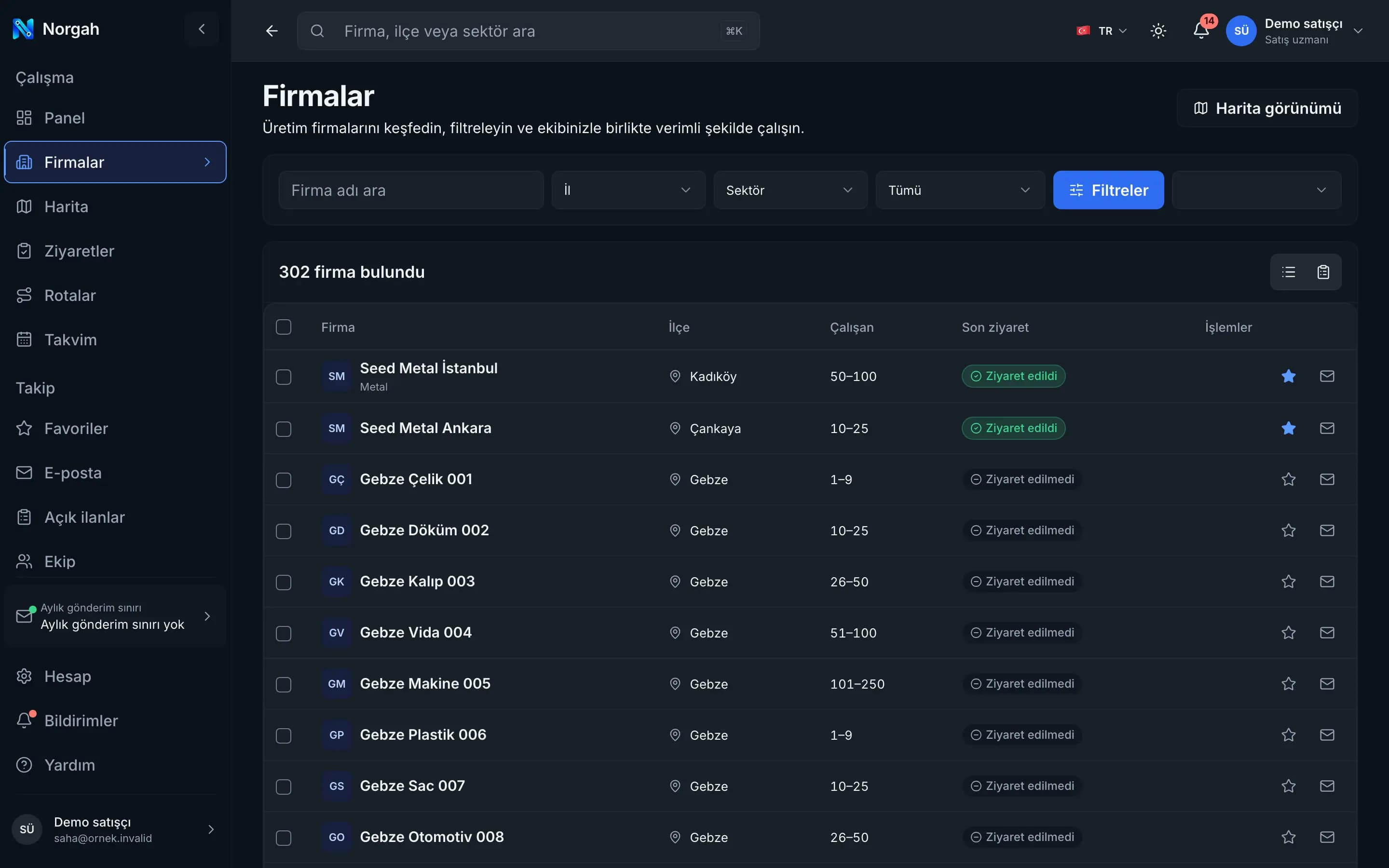Select Gebze Makine 005 checkbox

pyautogui.click(x=284, y=684)
